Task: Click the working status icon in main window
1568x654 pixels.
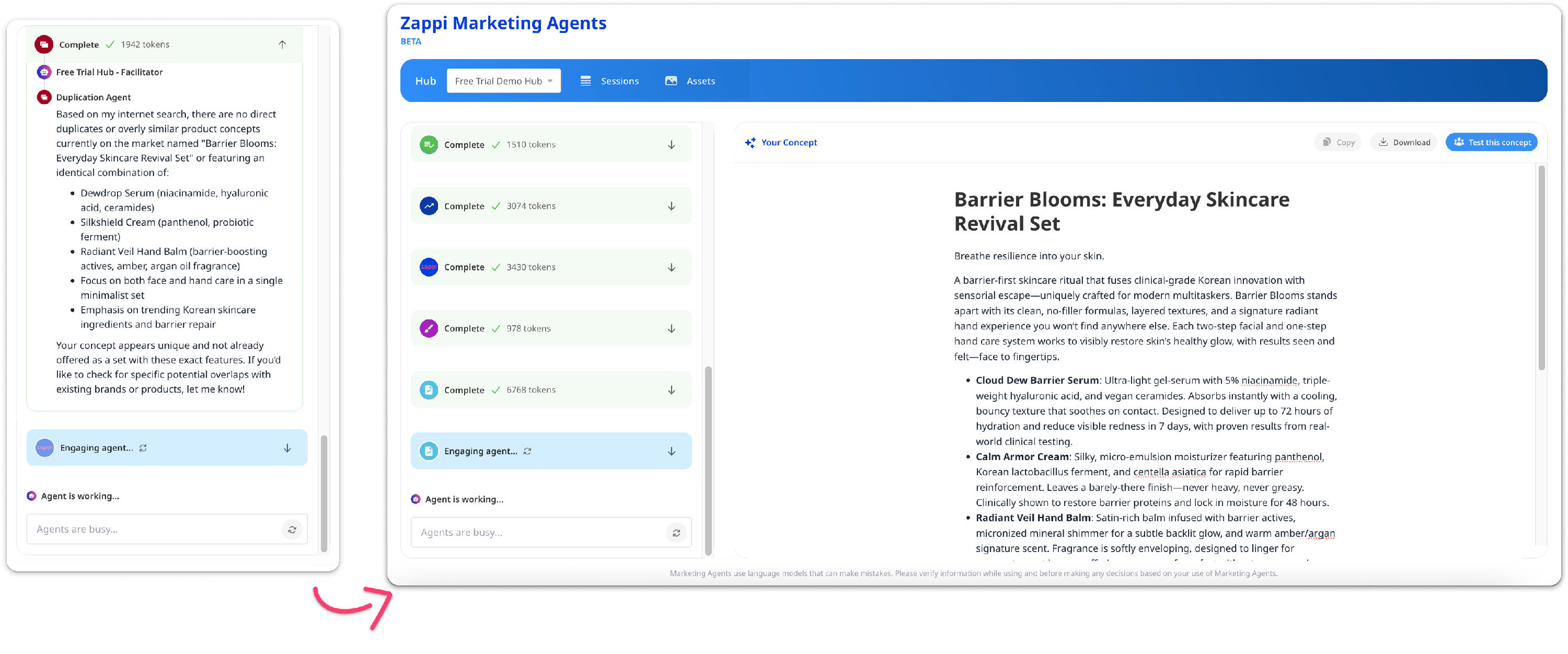Action: click(x=415, y=499)
